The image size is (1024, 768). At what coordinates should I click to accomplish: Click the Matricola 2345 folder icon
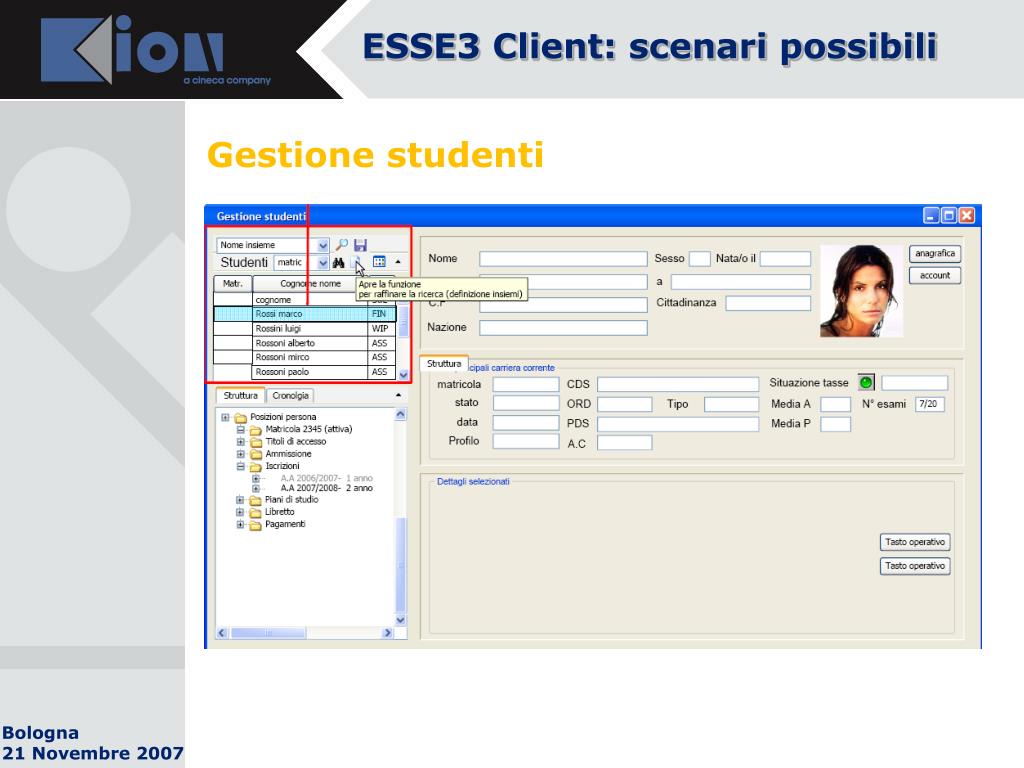256,430
